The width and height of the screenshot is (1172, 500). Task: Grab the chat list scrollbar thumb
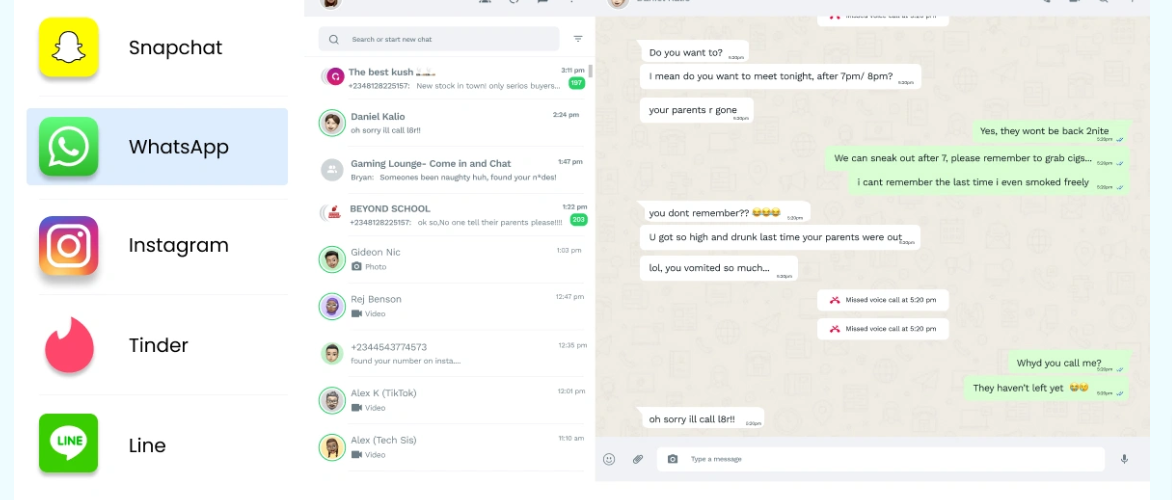click(x=591, y=71)
